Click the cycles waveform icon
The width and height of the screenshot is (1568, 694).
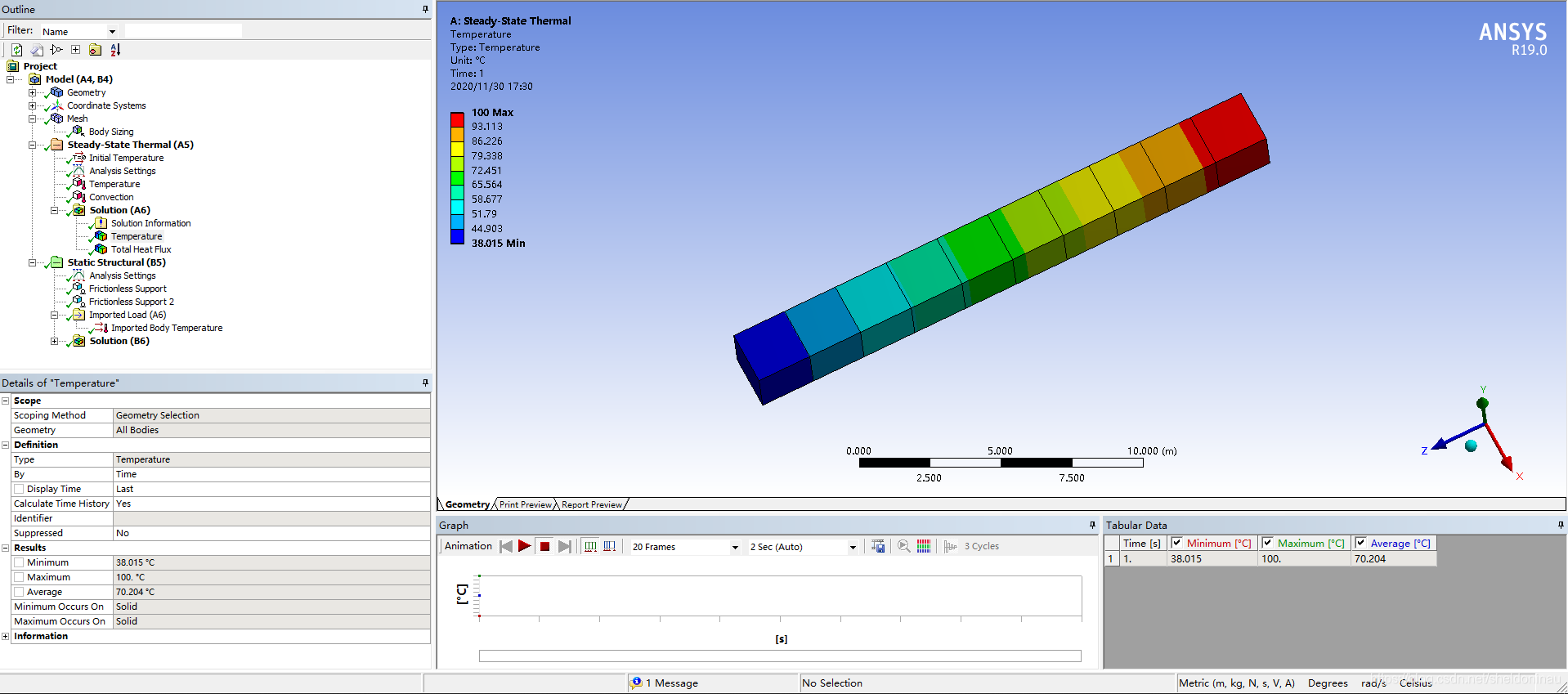(x=951, y=546)
